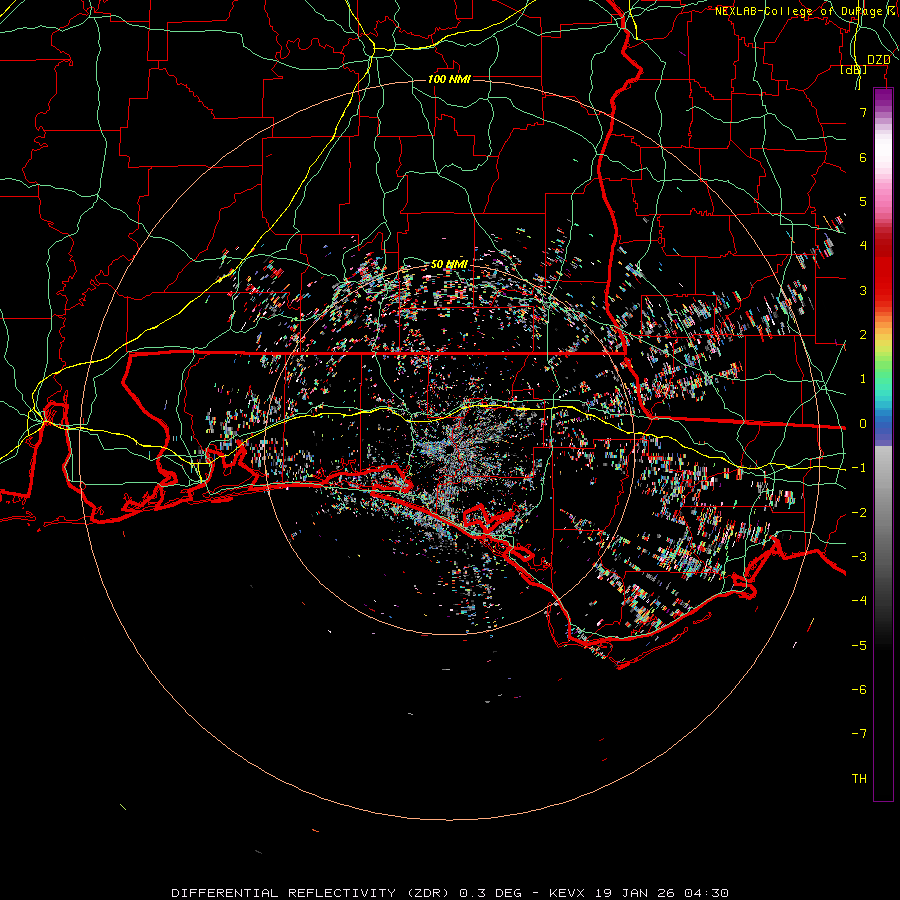Select the -2 value on the dB scale

point(859,513)
